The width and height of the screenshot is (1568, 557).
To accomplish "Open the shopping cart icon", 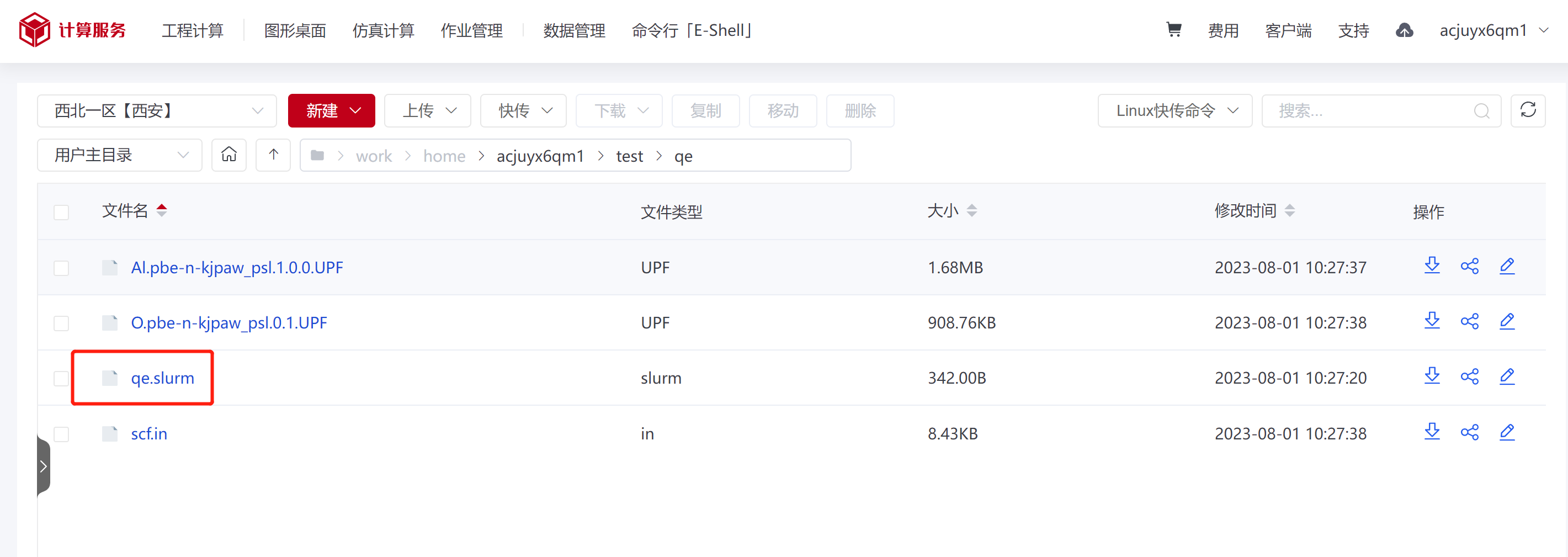I will tap(1173, 29).
